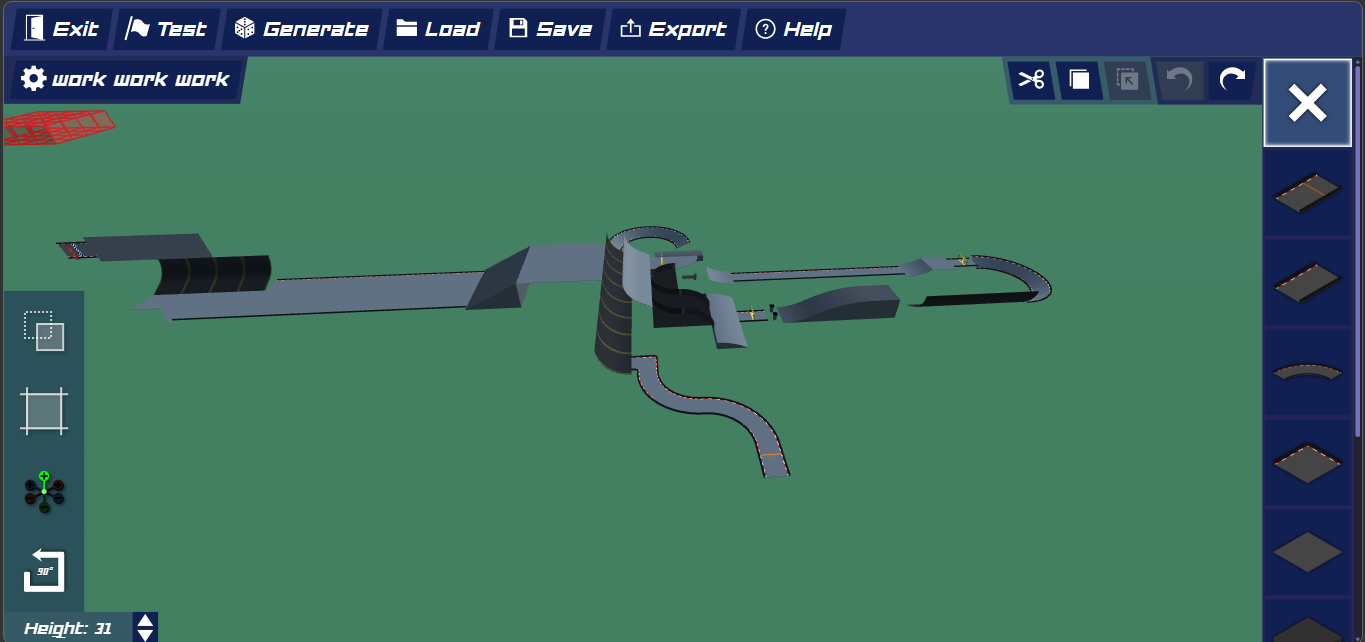The height and width of the screenshot is (642, 1365).
Task: Save the current track
Action: [x=550, y=29]
